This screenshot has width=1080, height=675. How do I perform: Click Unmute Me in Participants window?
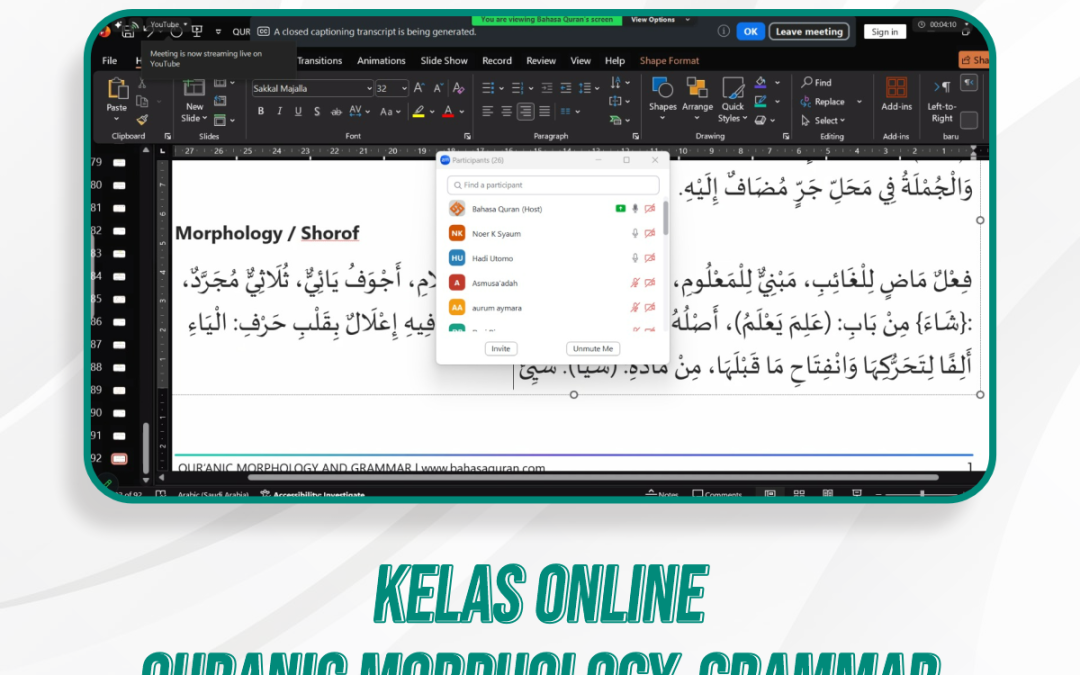(x=592, y=349)
